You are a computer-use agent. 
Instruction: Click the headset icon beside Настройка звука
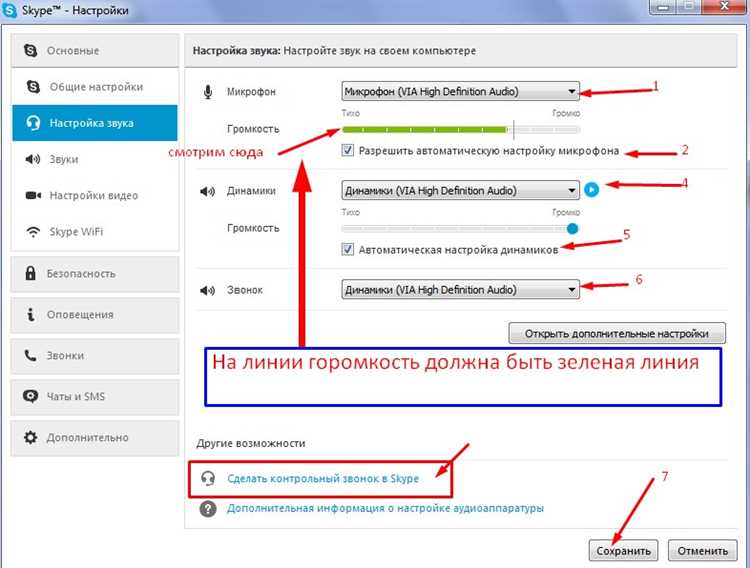click(33, 123)
